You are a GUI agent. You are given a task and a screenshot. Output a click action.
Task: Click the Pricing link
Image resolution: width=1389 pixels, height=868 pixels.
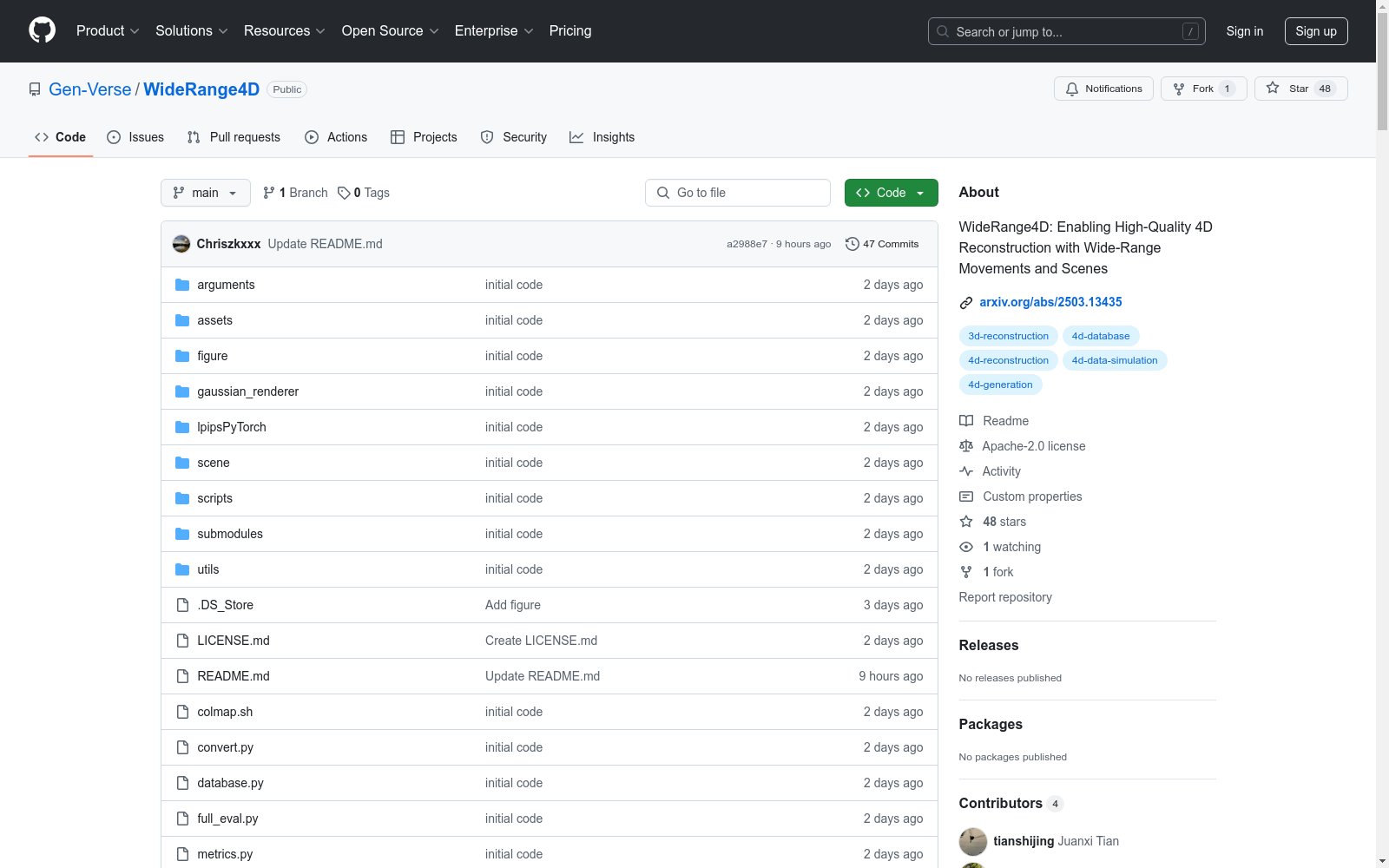[570, 30]
